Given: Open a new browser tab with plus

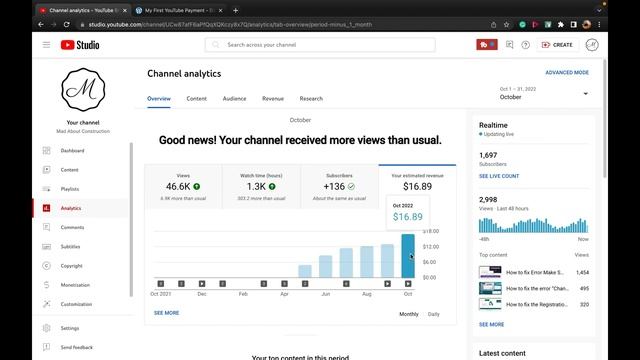Looking at the screenshot, I should (x=236, y=10).
